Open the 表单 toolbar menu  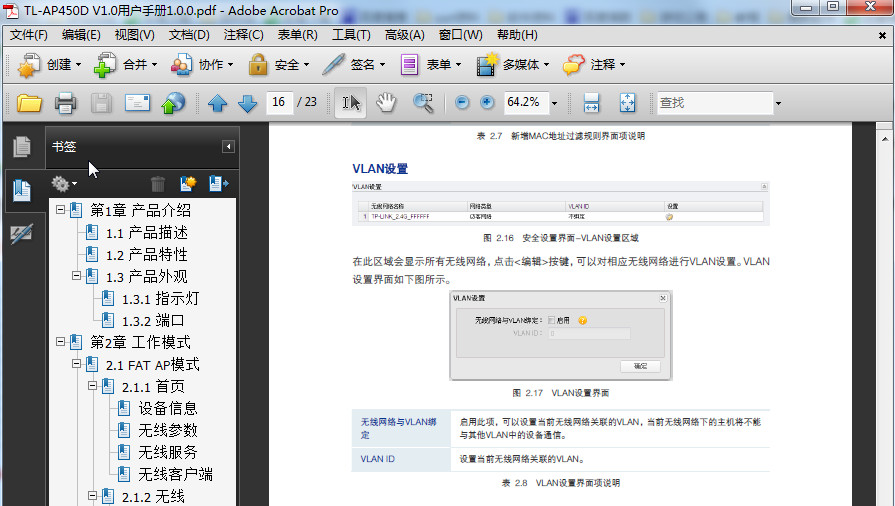click(x=430, y=65)
